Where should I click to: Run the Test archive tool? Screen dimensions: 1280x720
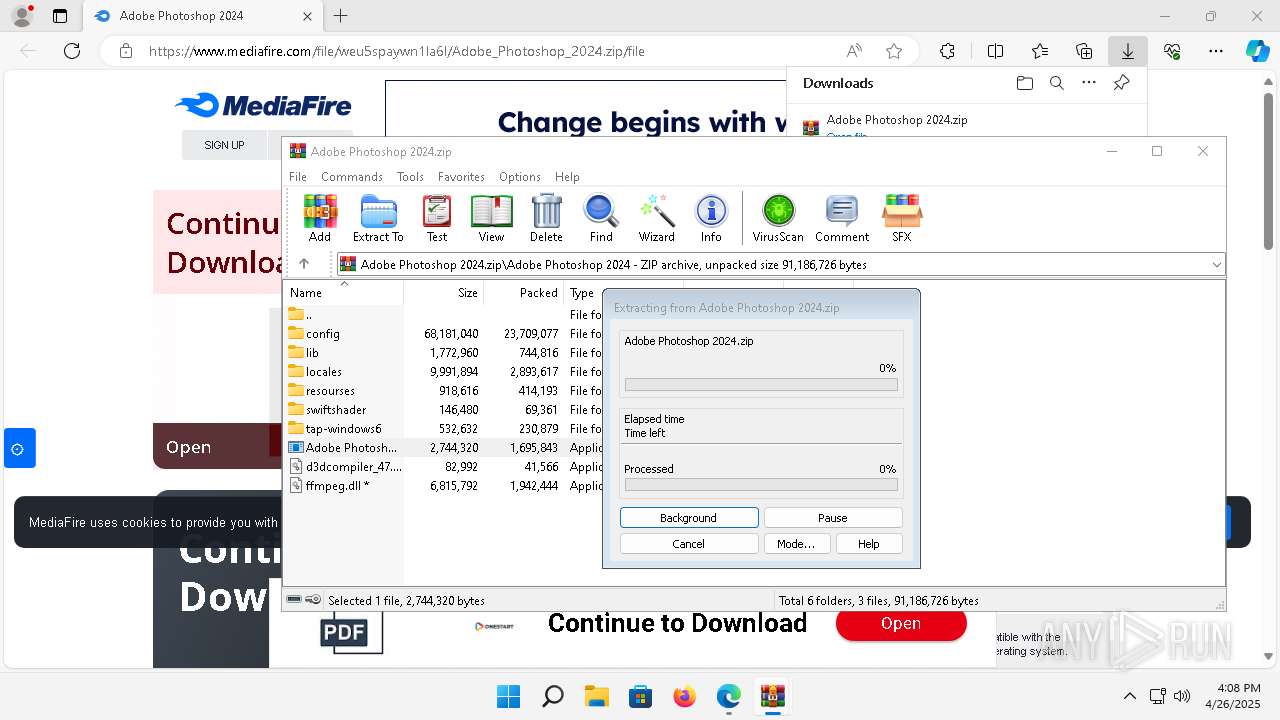tap(437, 218)
